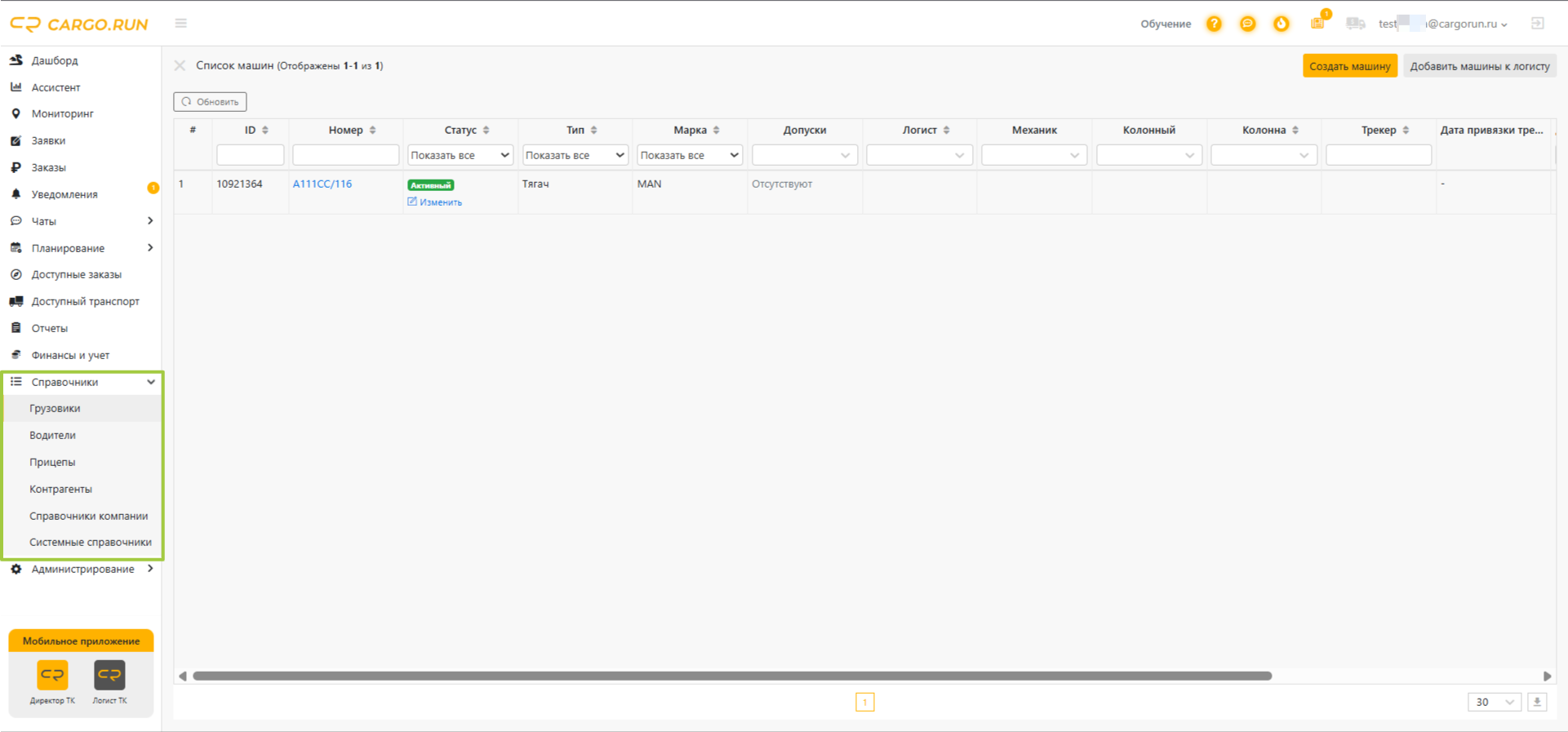1568x732 pixels.
Task: Focus the Номер filter input field
Action: click(346, 155)
